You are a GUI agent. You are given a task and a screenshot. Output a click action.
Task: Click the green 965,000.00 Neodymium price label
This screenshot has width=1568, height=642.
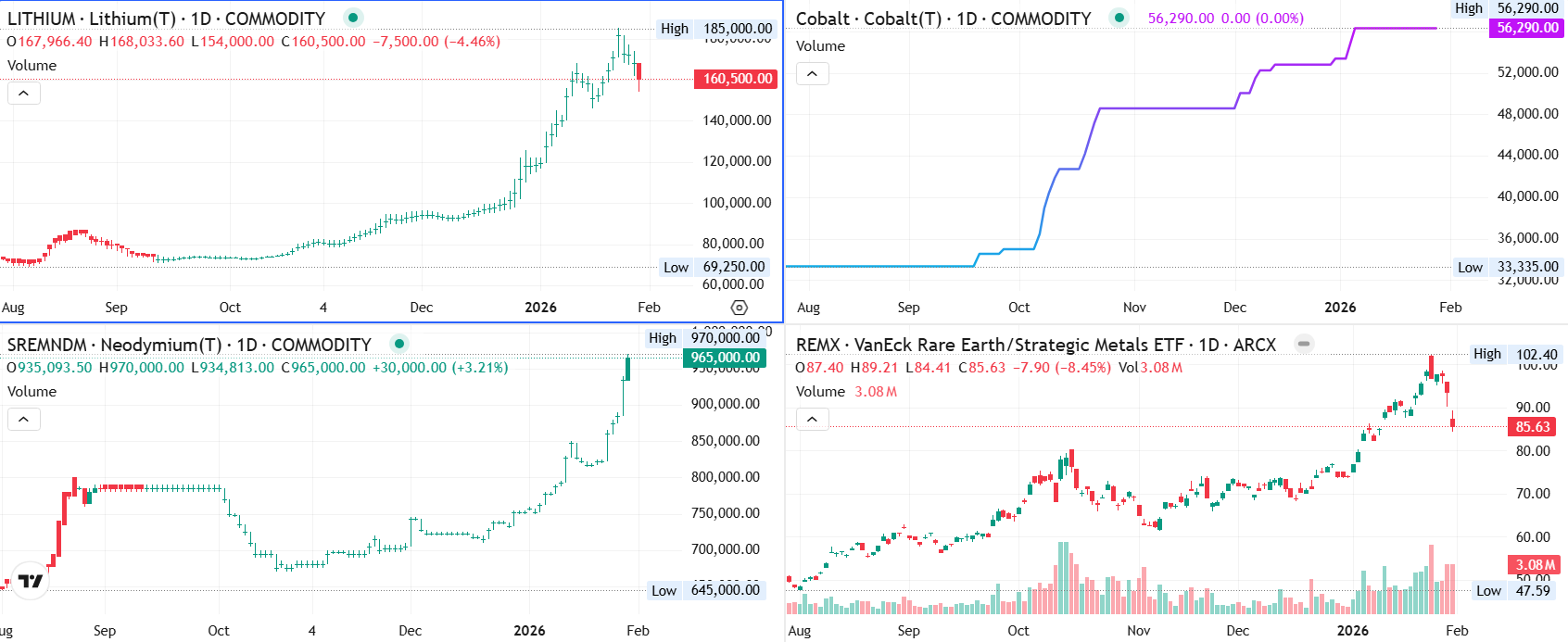point(725,358)
